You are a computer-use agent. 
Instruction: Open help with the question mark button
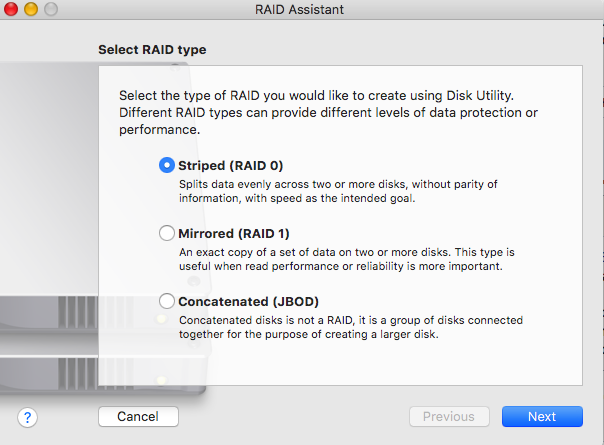pyautogui.click(x=27, y=416)
